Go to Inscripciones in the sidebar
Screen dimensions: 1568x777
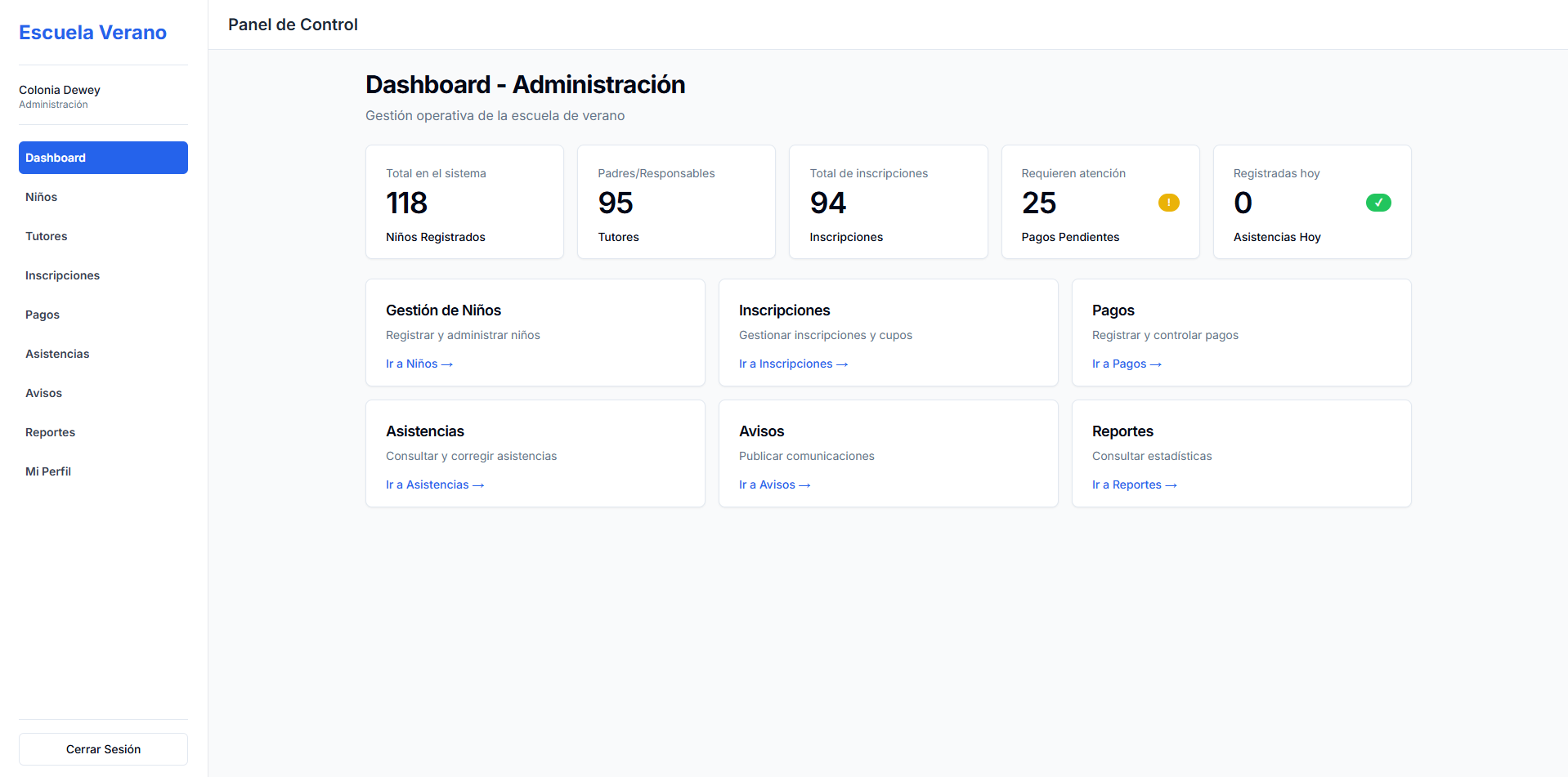tap(103, 275)
